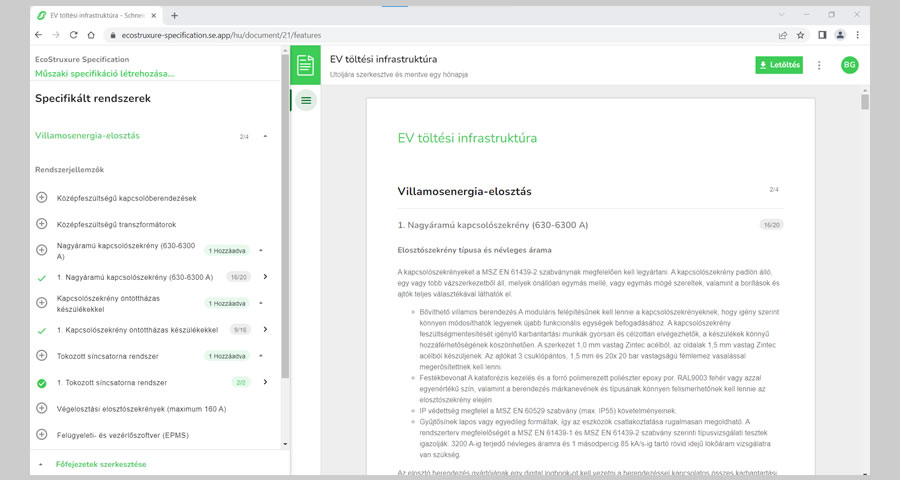Screen dimensions: 900x480
Task: Open the Műszaki specifikáció létrehozása link
Action: pos(104,73)
